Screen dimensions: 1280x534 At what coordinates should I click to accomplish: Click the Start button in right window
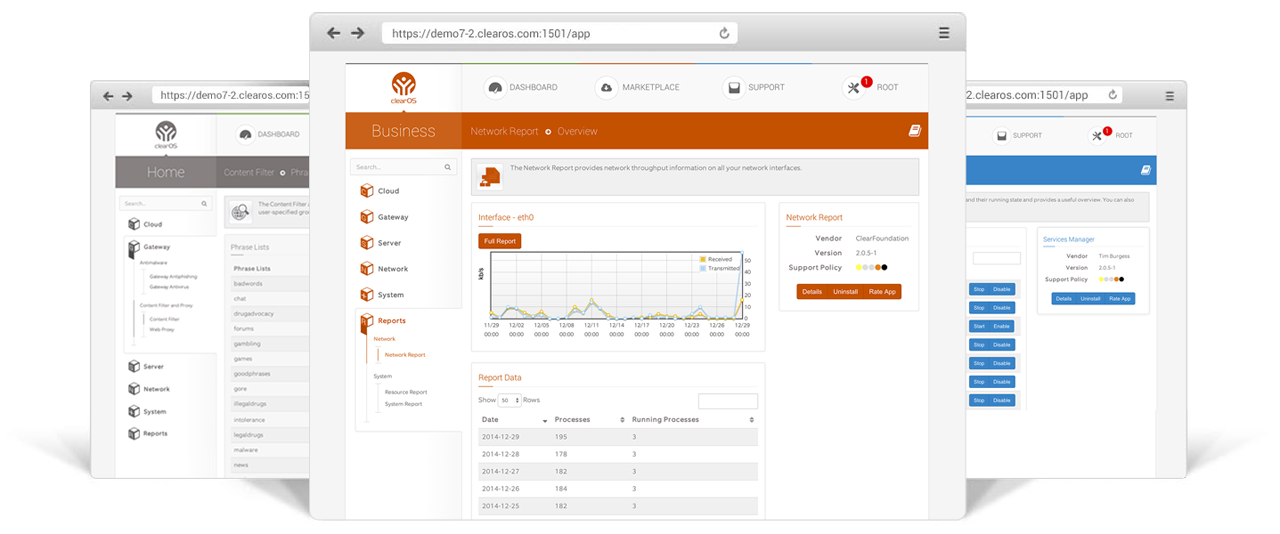click(x=979, y=326)
